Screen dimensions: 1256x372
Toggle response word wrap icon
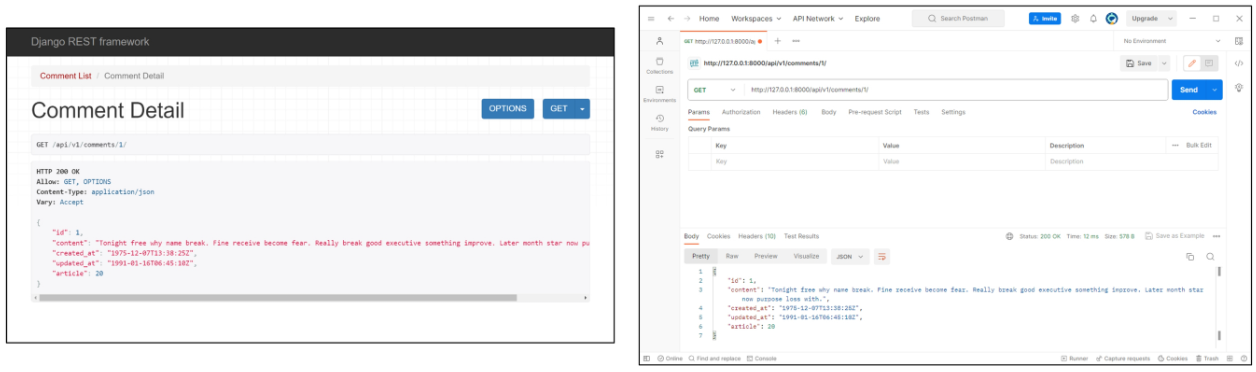coord(882,257)
